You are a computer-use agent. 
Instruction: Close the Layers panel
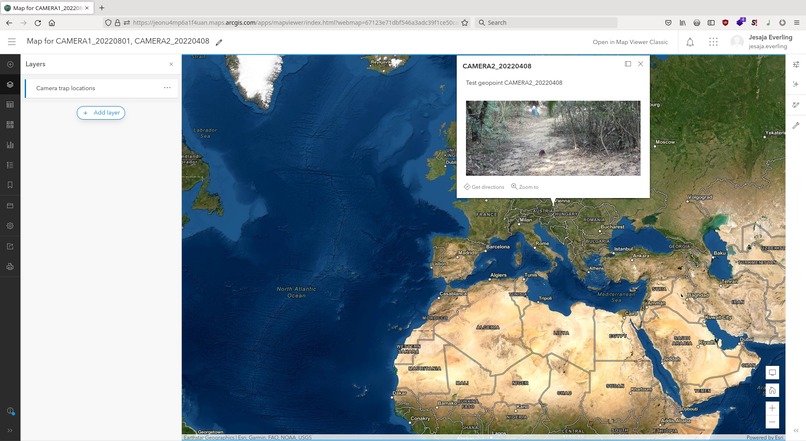pyautogui.click(x=171, y=64)
